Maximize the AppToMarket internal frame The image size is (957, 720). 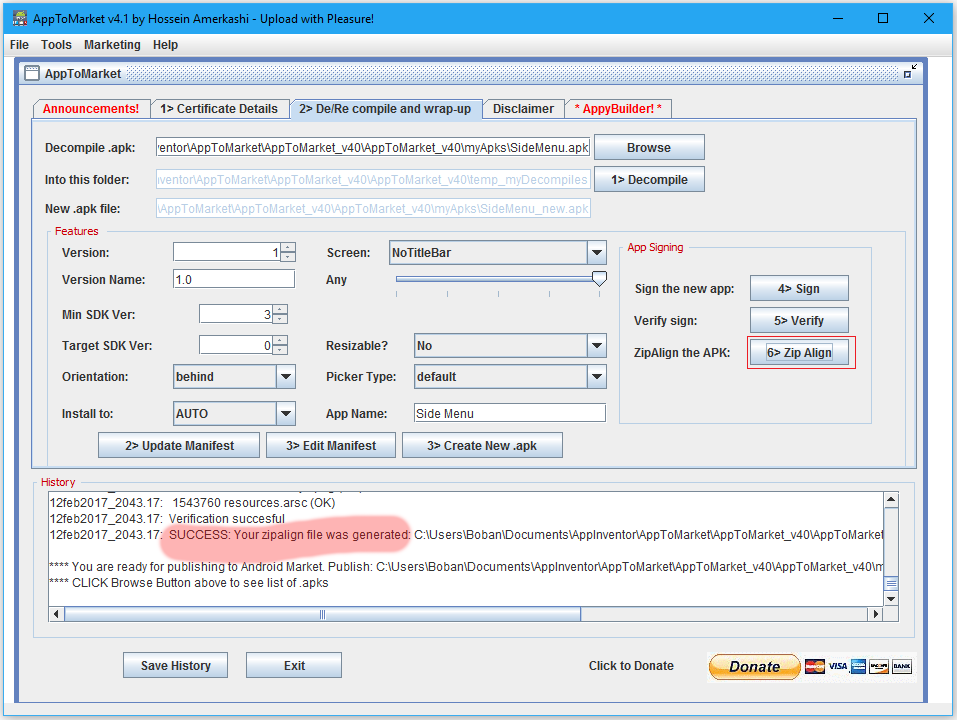[x=910, y=71]
